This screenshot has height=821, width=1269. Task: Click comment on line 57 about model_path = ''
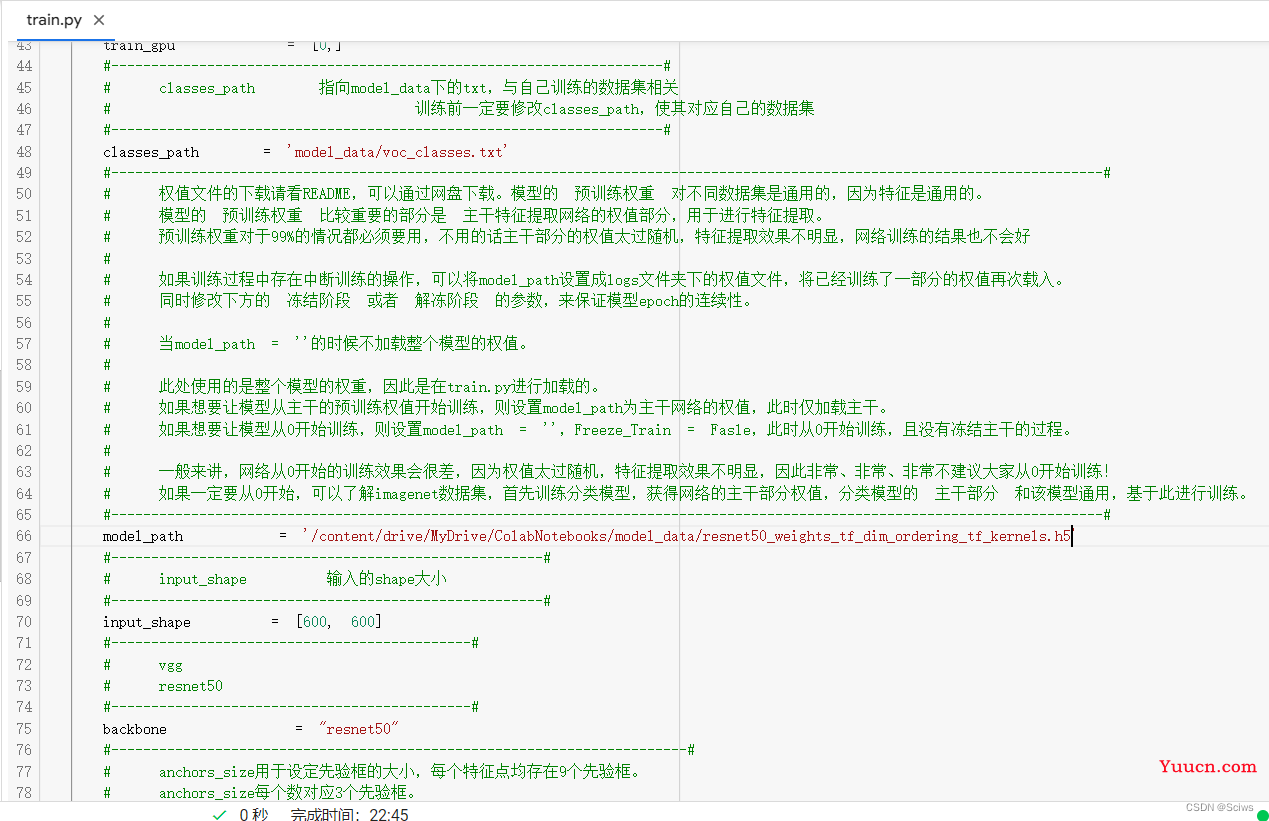(x=315, y=344)
